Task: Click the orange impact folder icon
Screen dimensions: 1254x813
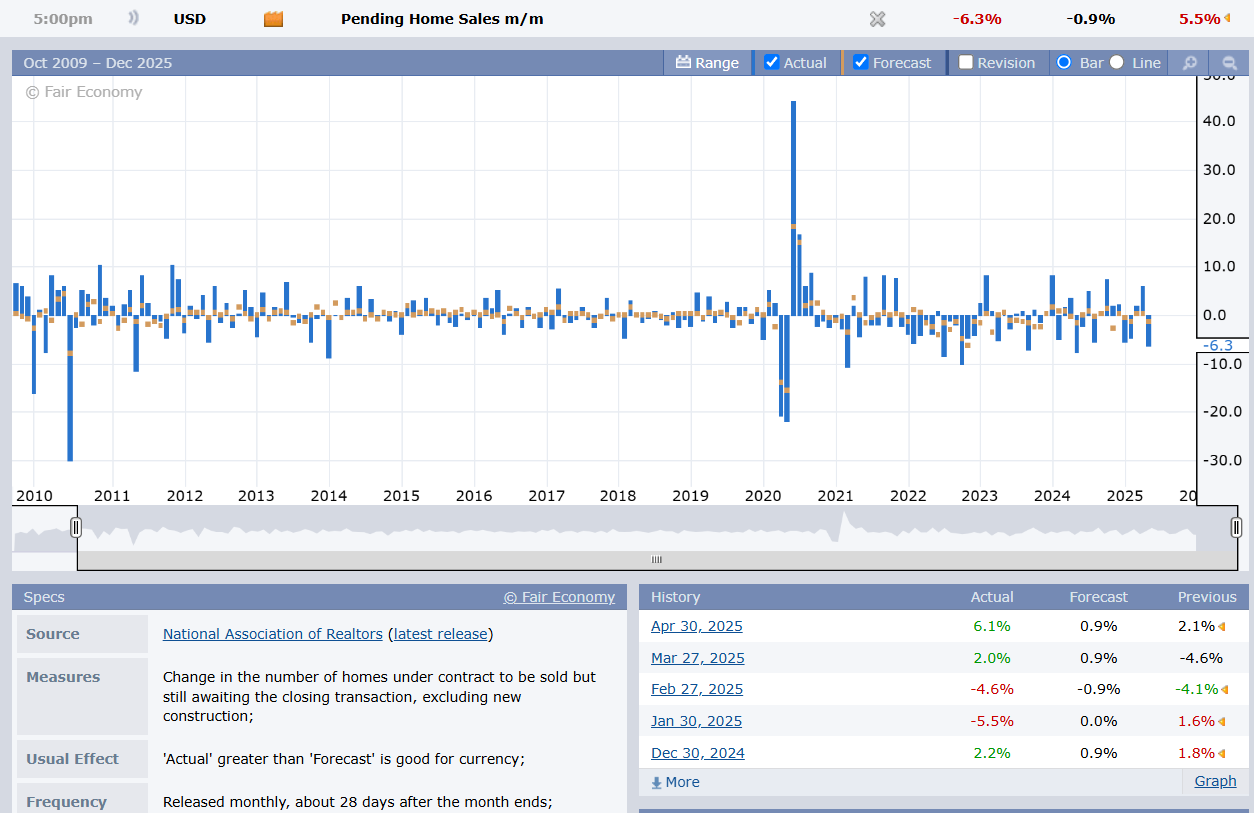Action: [273, 19]
